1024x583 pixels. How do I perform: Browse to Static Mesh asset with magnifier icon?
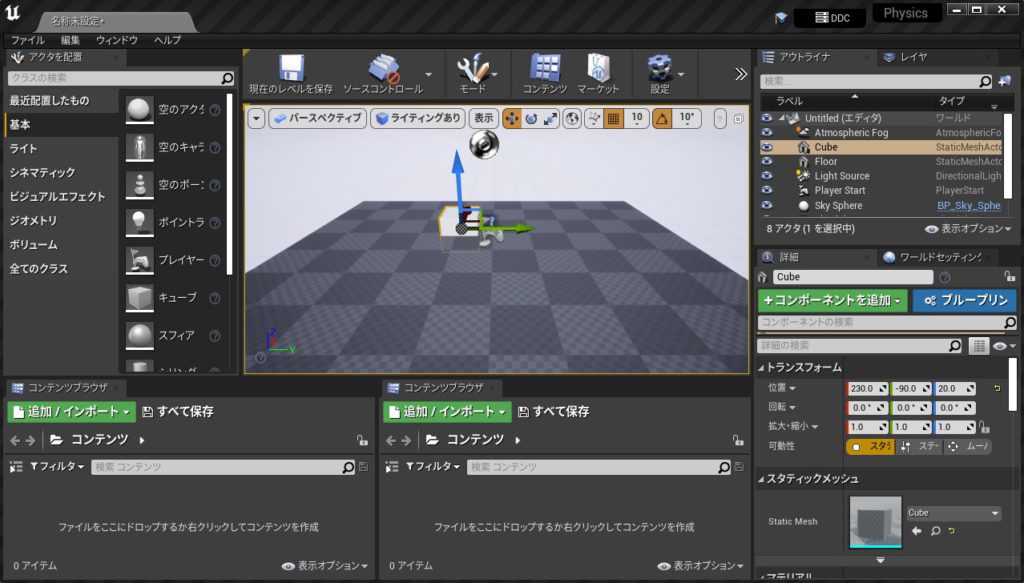935,531
